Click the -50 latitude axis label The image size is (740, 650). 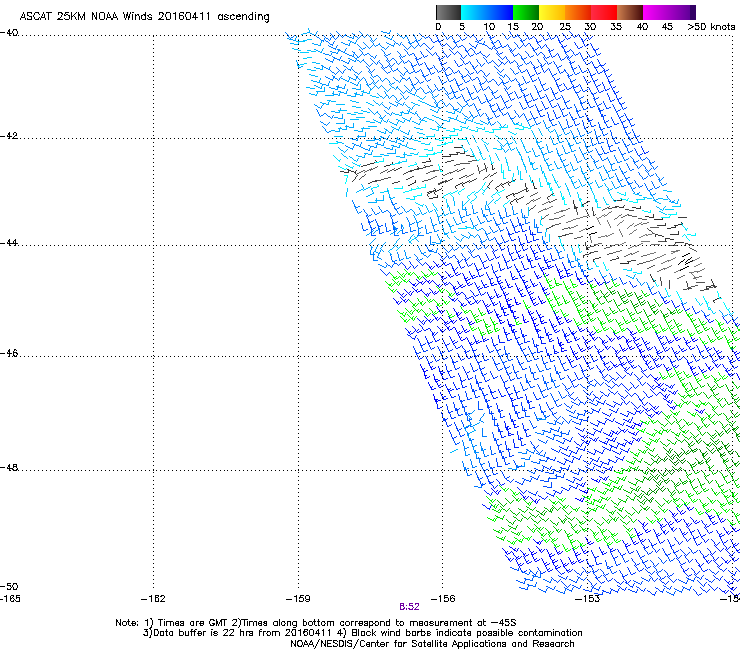[9, 586]
